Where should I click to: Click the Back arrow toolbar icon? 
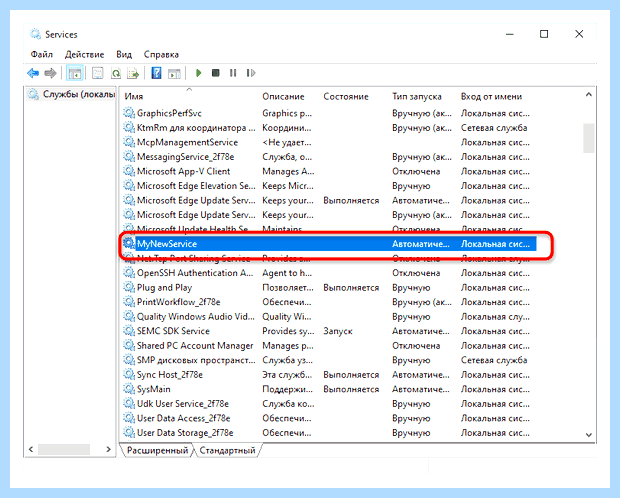click(33, 73)
